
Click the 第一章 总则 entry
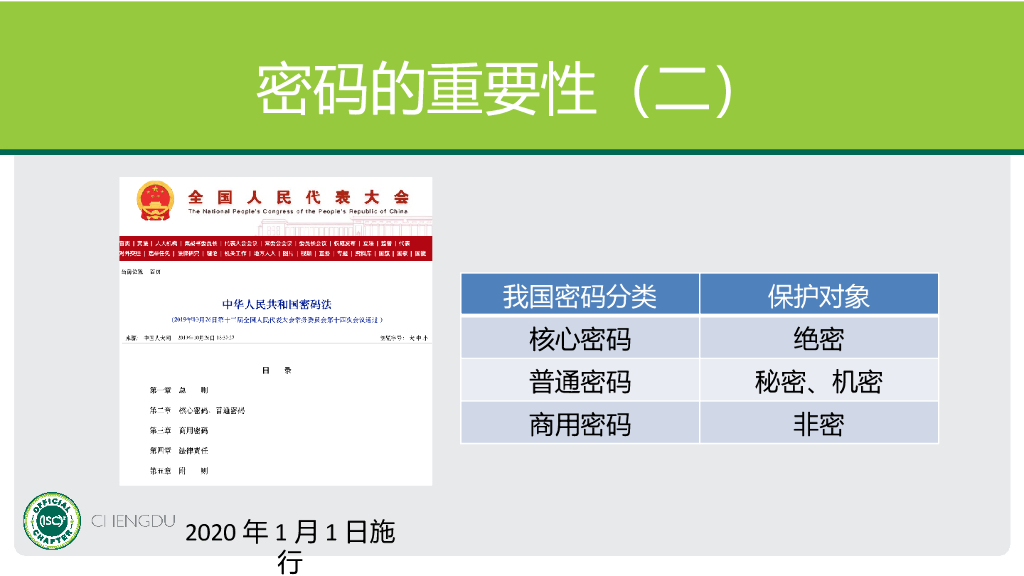pos(179,390)
